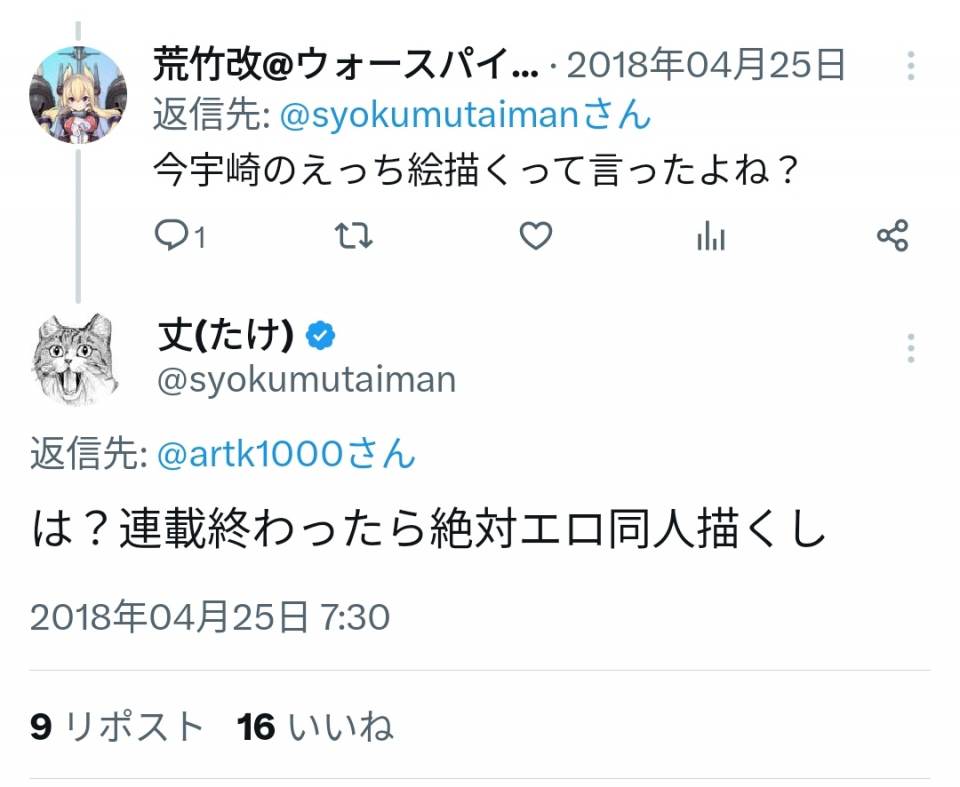Open the anime girl profile avatar

point(79,93)
